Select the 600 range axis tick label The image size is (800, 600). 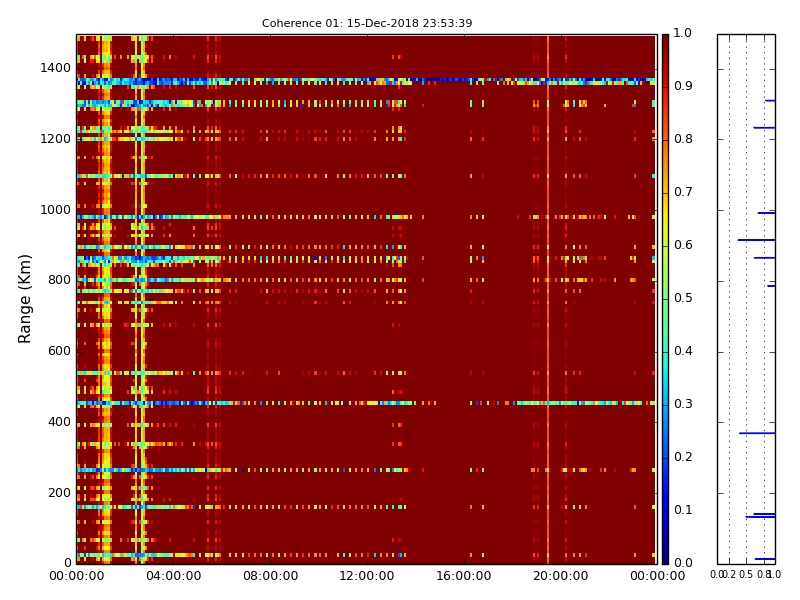[58, 351]
